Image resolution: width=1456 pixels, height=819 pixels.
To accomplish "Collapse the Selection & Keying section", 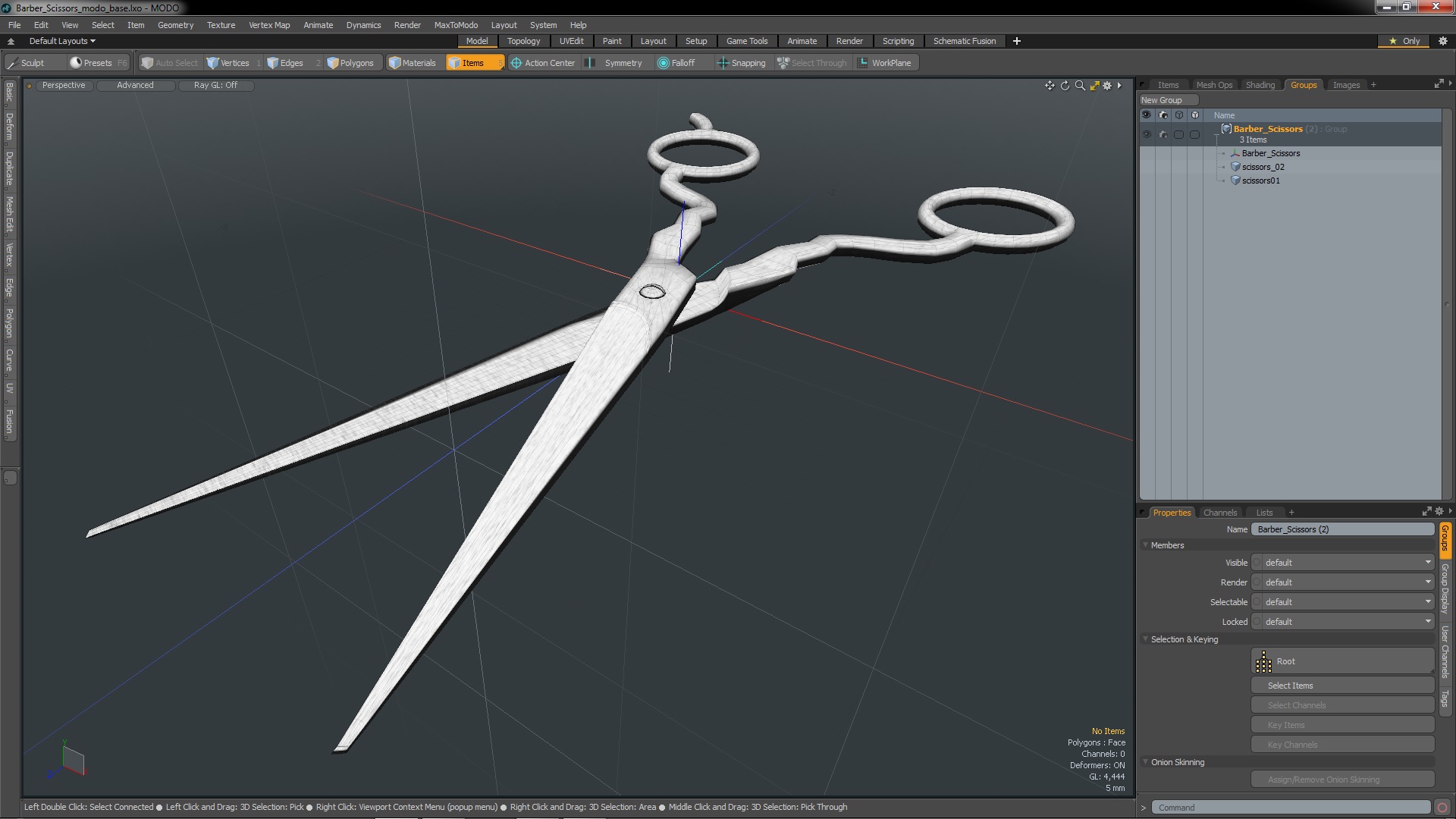I will tap(1146, 639).
